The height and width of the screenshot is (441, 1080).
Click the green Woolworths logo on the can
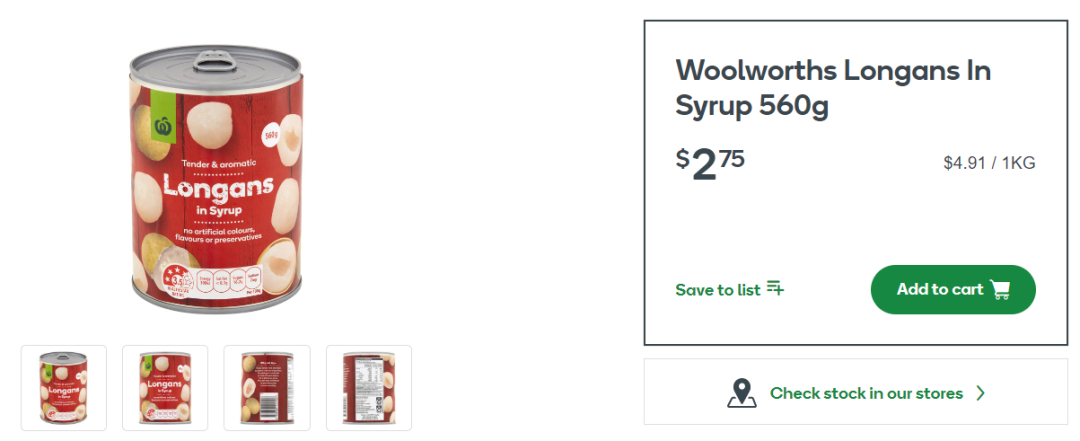pyautogui.click(x=163, y=125)
